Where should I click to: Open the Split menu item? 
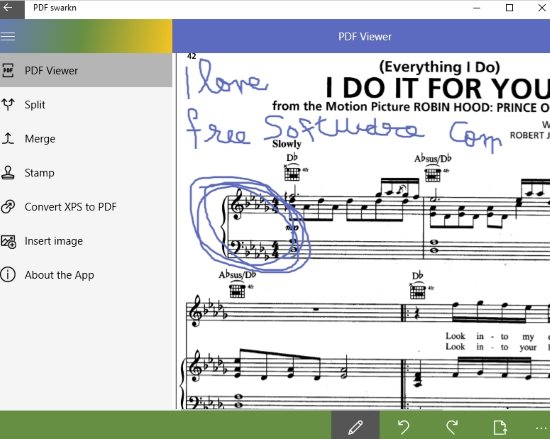click(86, 104)
